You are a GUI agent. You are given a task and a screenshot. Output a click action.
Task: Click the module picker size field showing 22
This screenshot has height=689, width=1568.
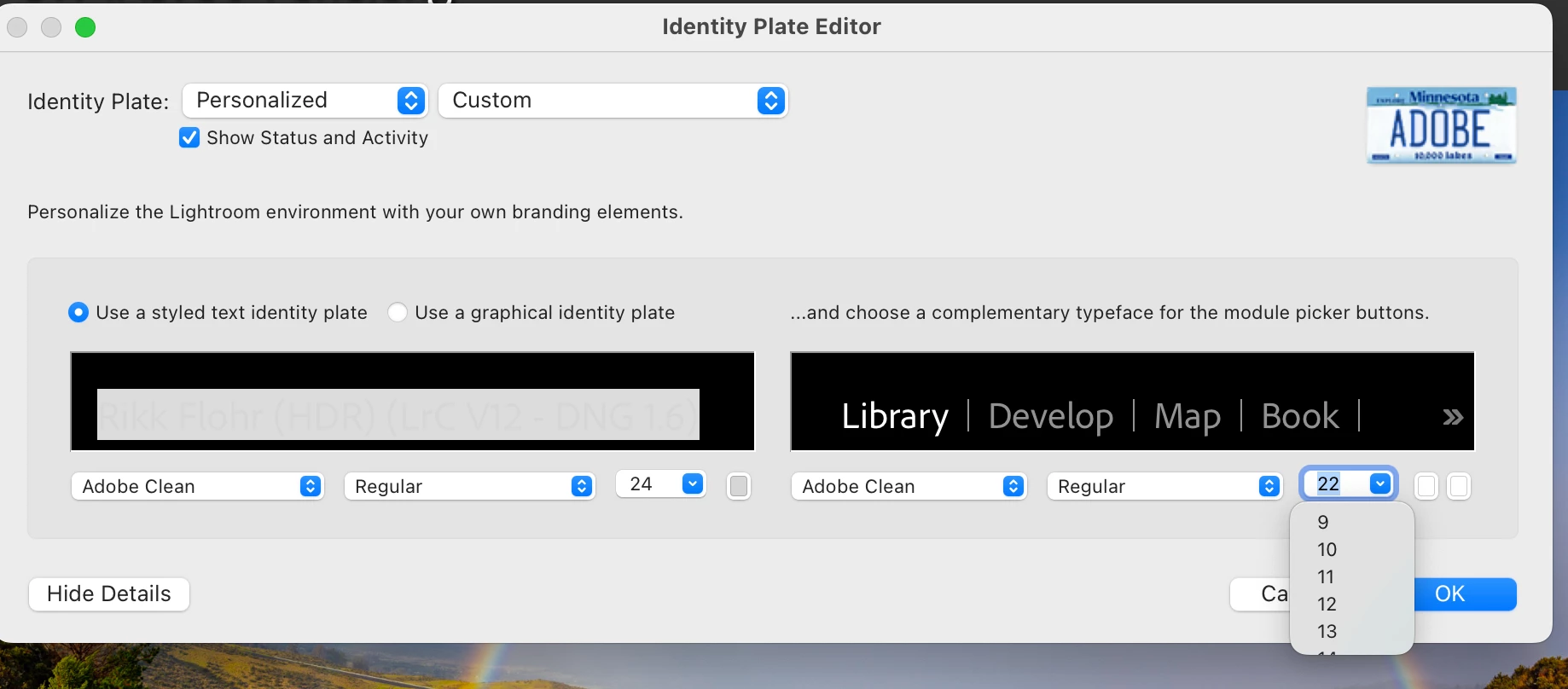1334,484
